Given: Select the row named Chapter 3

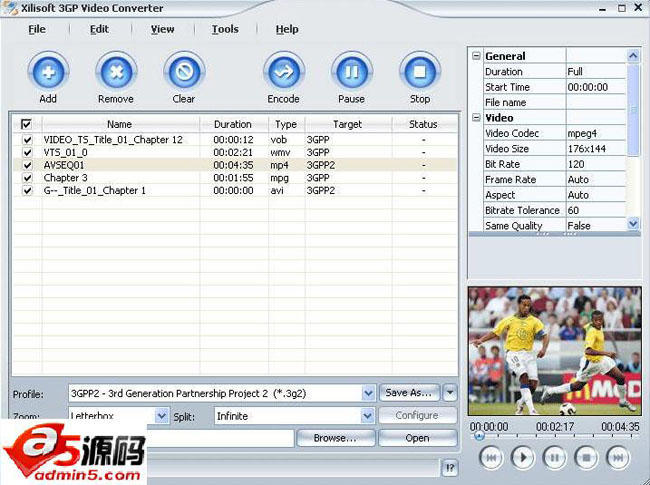Looking at the screenshot, I should point(235,178).
